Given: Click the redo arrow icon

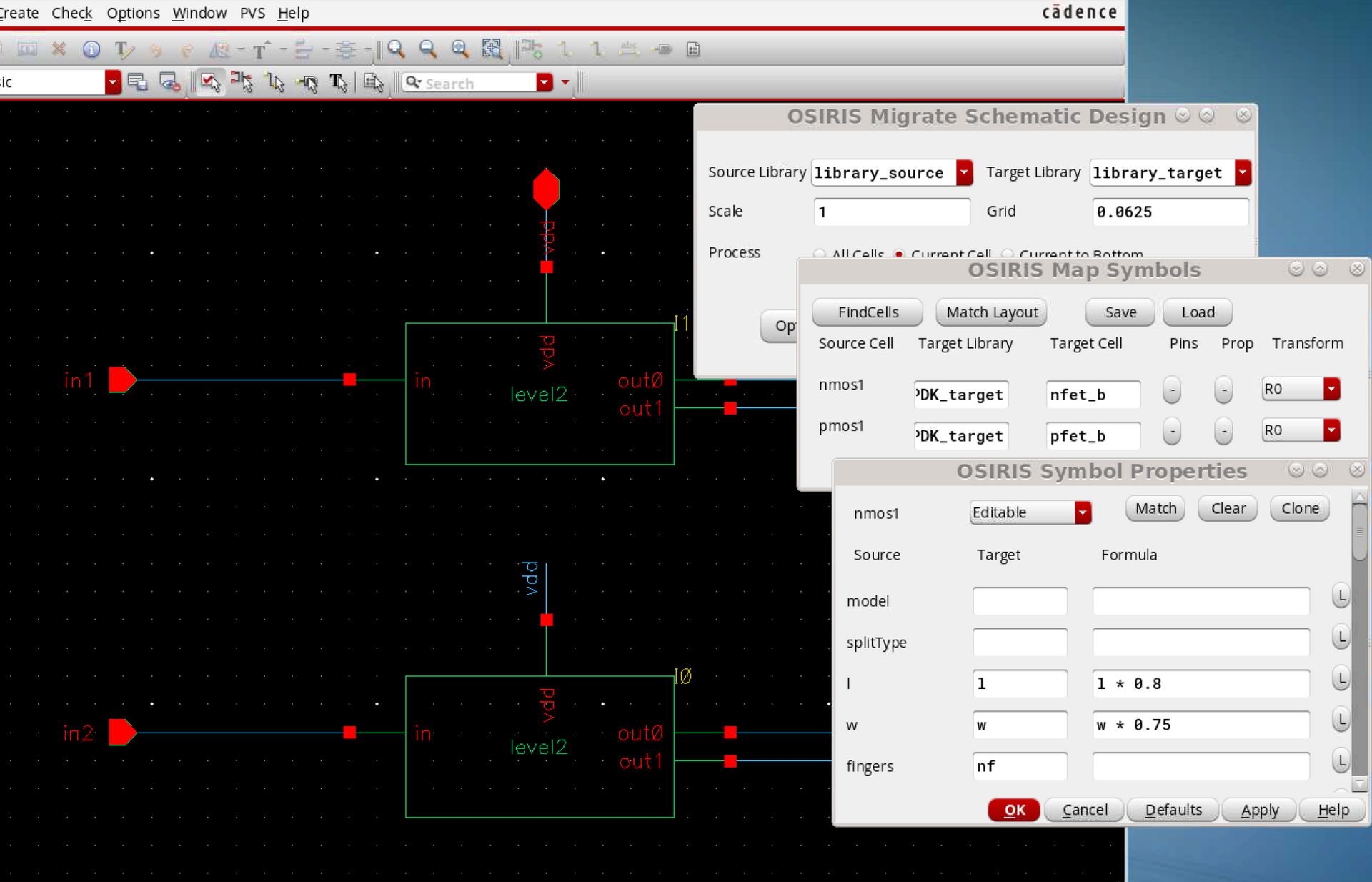Looking at the screenshot, I should click(x=187, y=49).
